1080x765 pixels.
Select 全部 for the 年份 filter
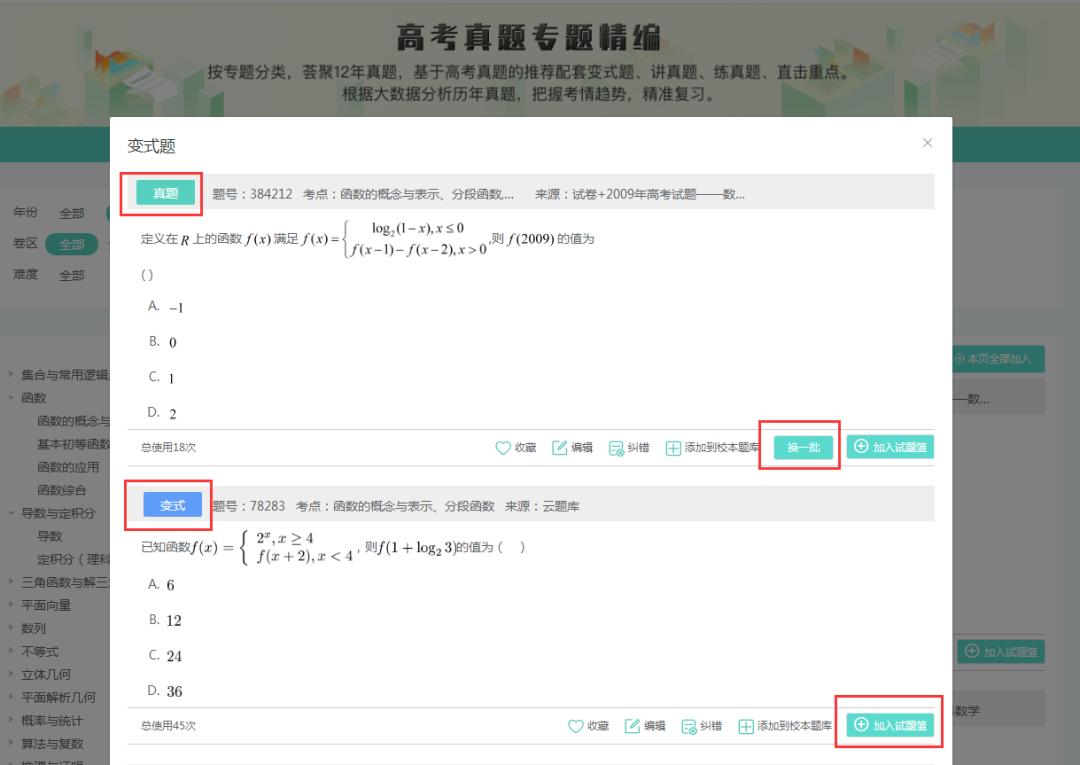tap(70, 212)
